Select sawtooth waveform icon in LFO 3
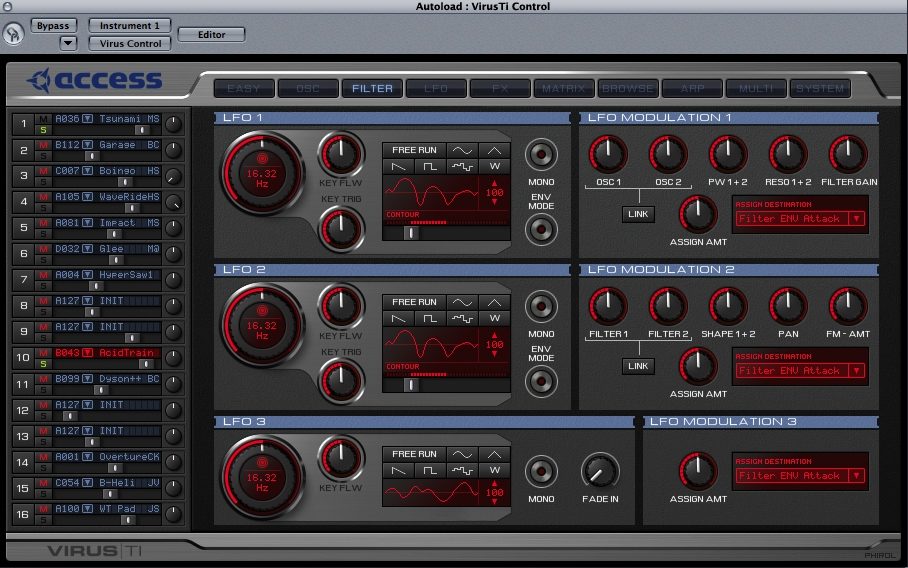Image resolution: width=908 pixels, height=568 pixels. (x=399, y=471)
